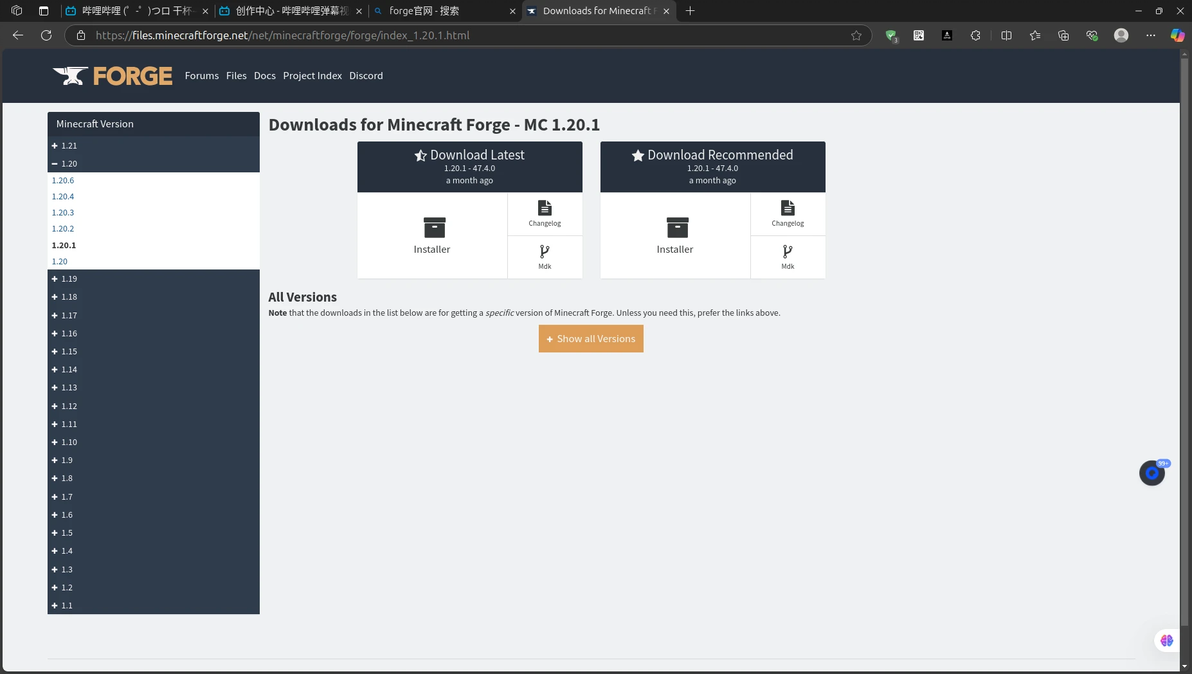Screen dimensions: 1192x674
Task: Open Changelog under Download Latest
Action: coord(544,214)
